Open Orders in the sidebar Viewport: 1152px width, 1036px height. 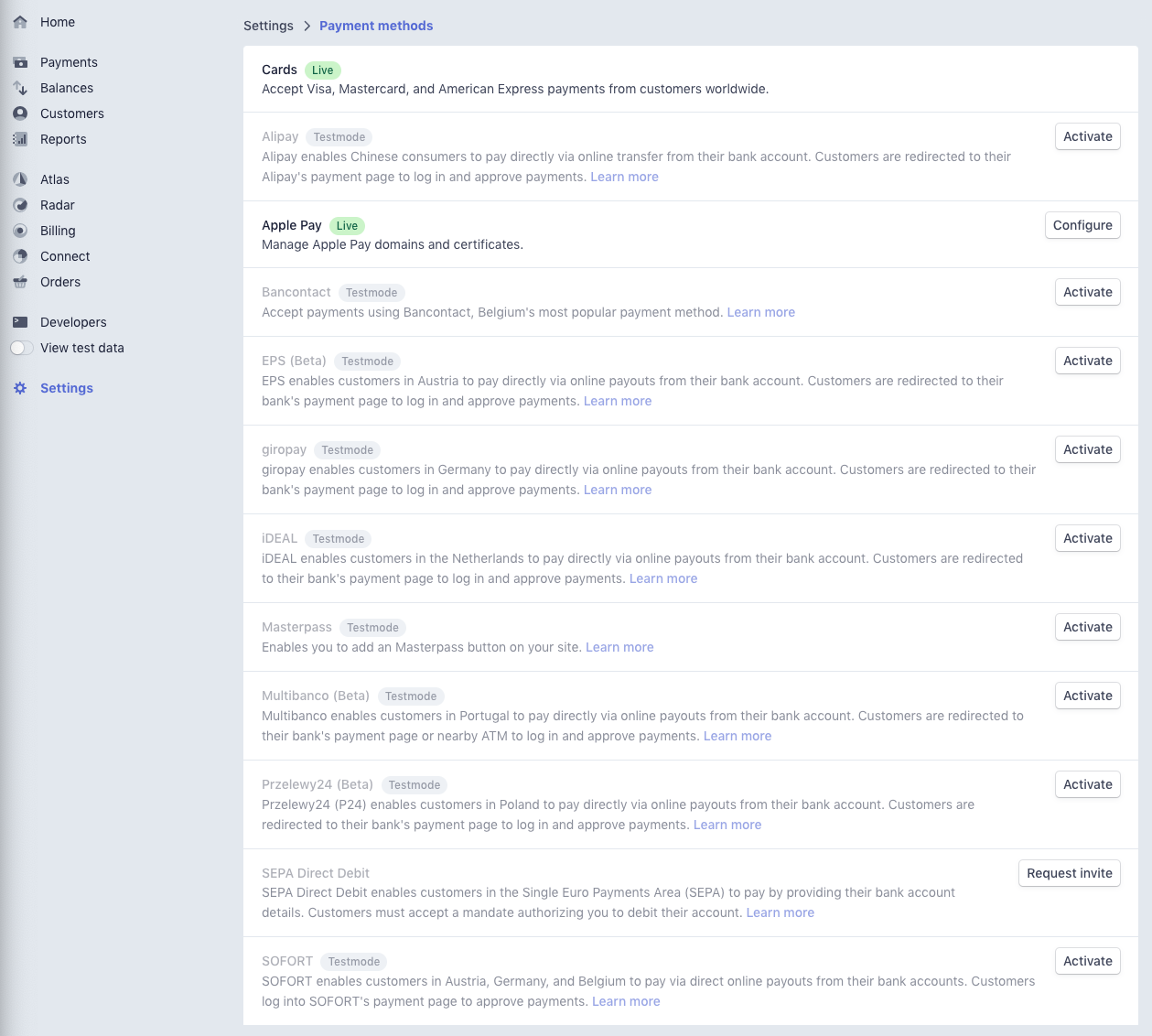point(60,282)
